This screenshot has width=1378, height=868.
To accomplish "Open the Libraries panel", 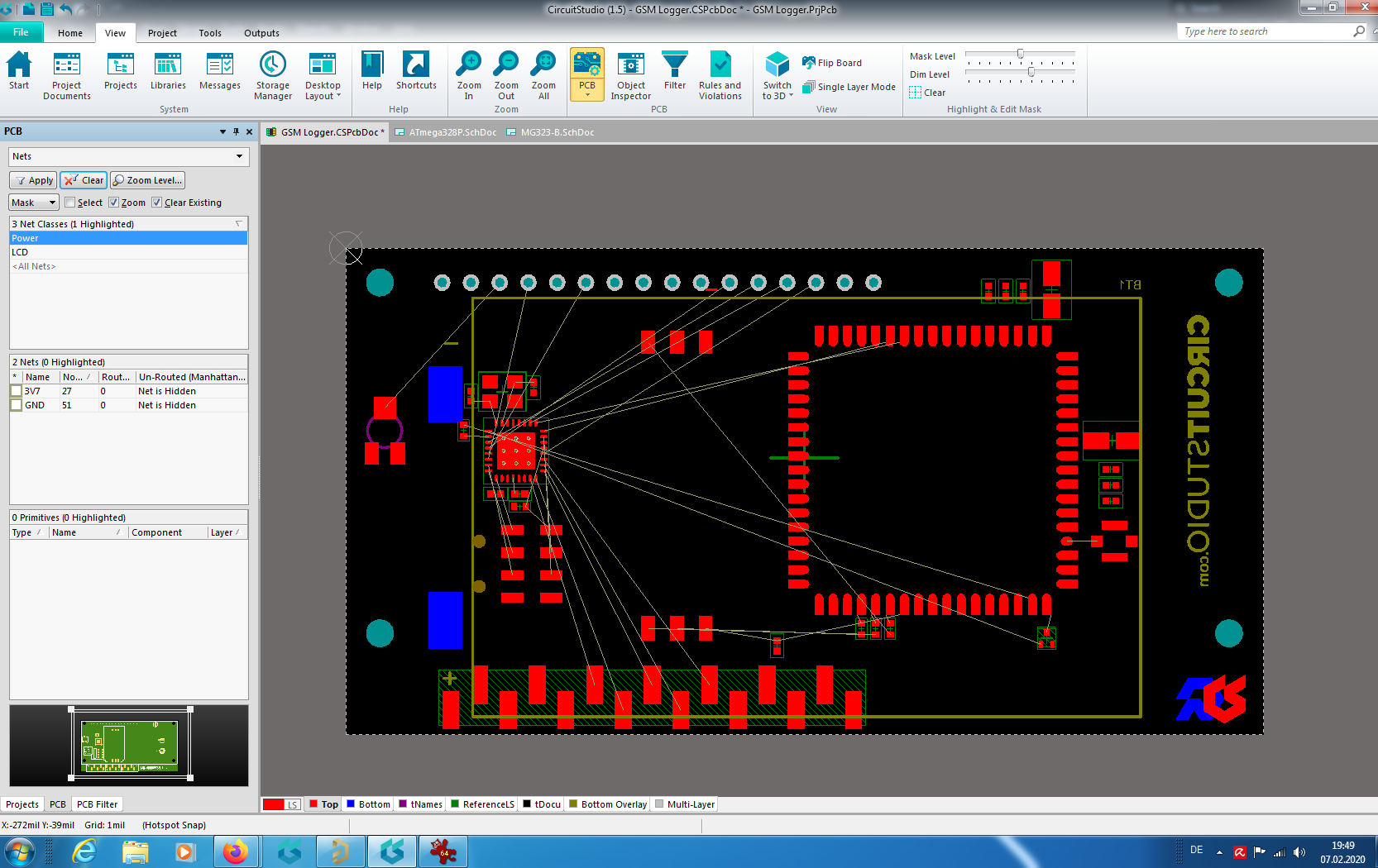I will coord(168,71).
